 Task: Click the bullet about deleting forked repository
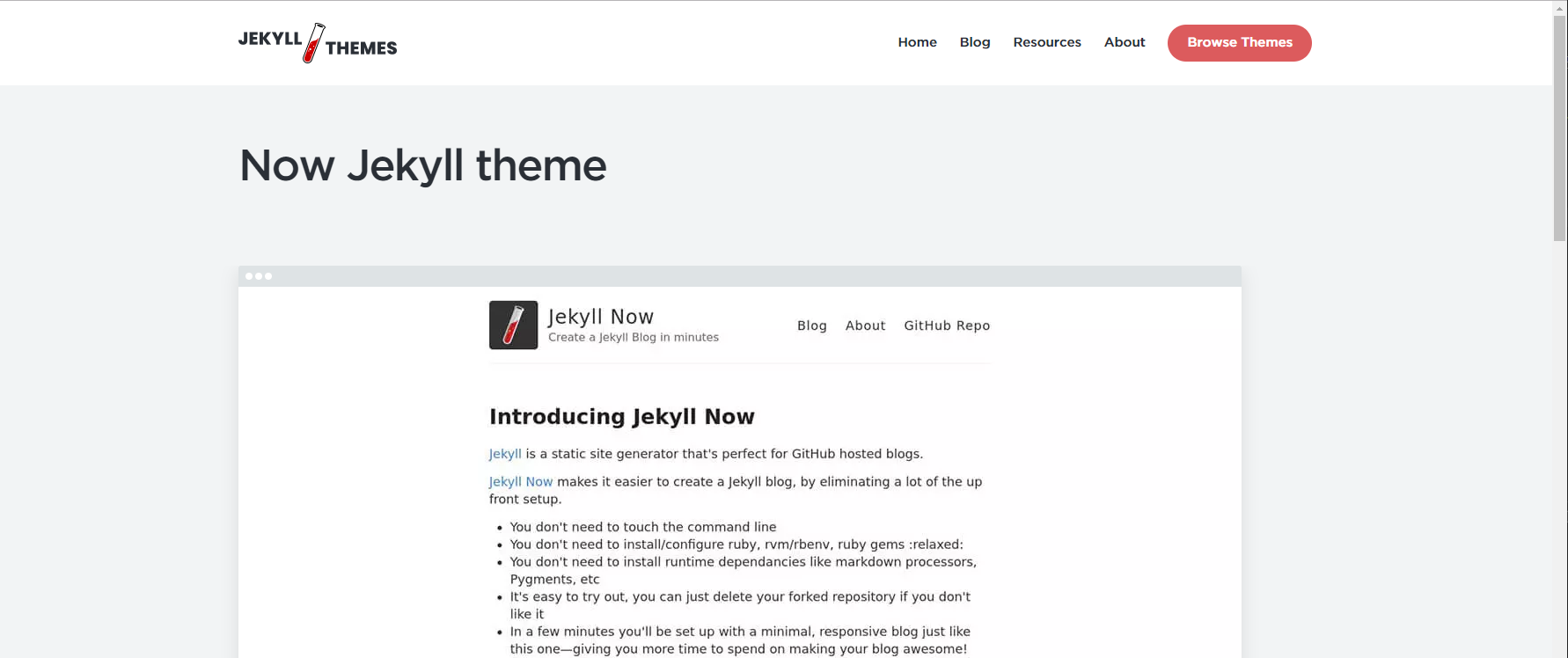(x=740, y=605)
